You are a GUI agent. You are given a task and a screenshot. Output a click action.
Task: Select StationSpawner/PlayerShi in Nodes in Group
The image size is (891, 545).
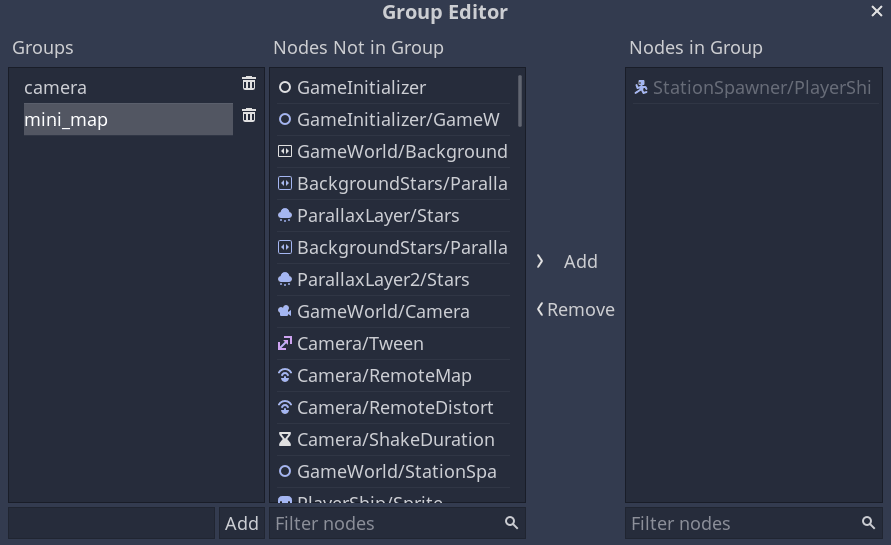point(756,88)
